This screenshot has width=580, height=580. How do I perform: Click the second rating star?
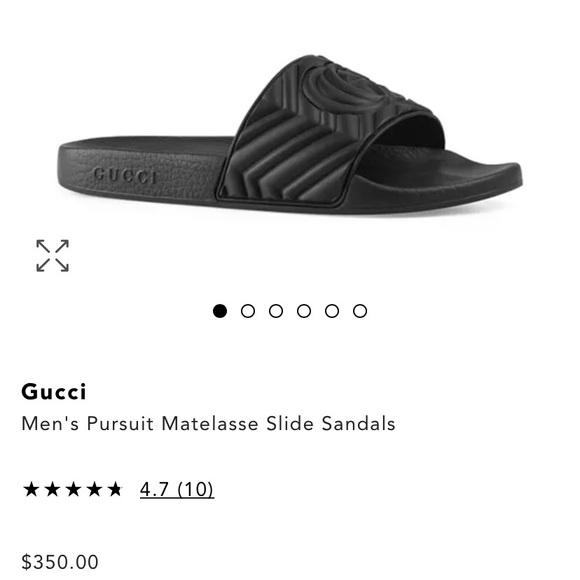(52, 489)
